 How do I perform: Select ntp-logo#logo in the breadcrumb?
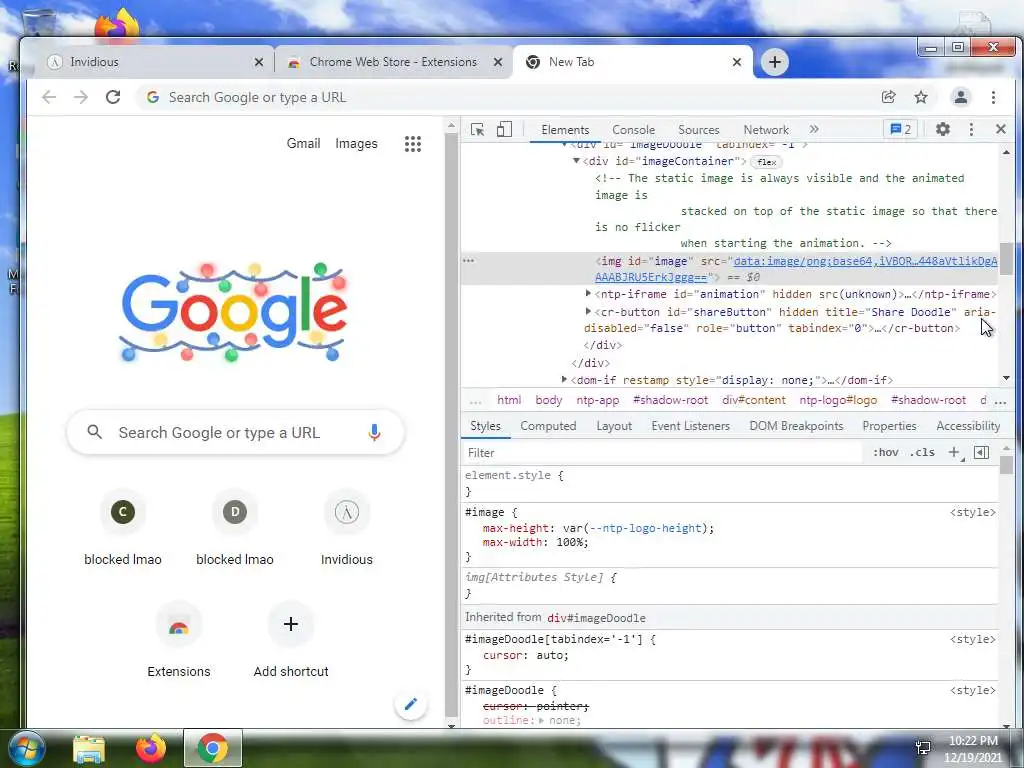(x=838, y=400)
